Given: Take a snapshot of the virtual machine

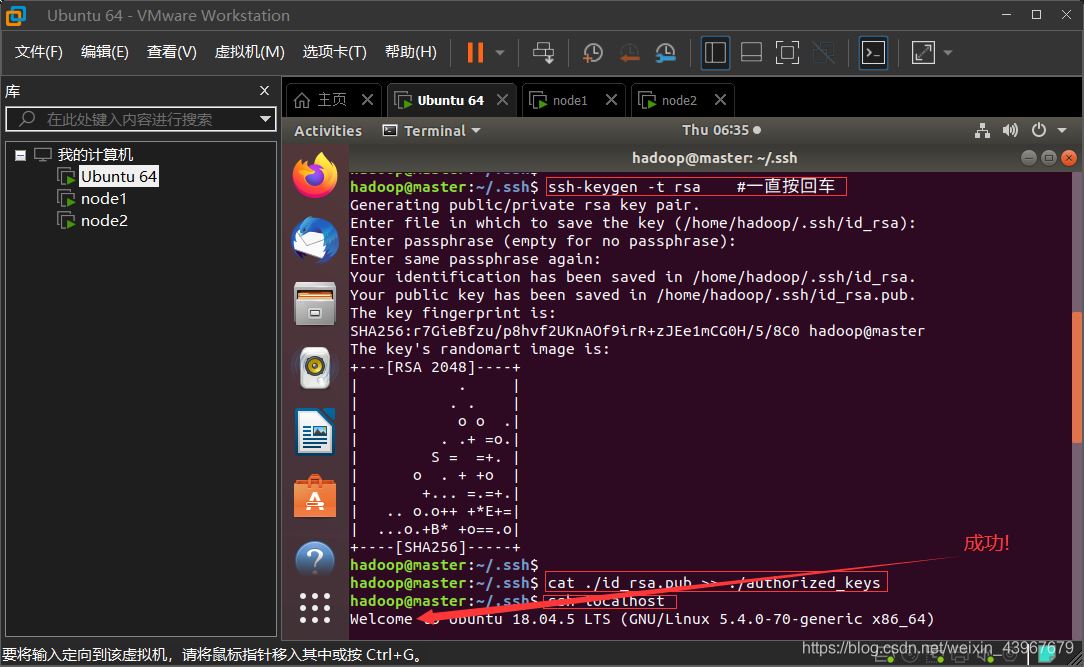Looking at the screenshot, I should pos(593,52).
